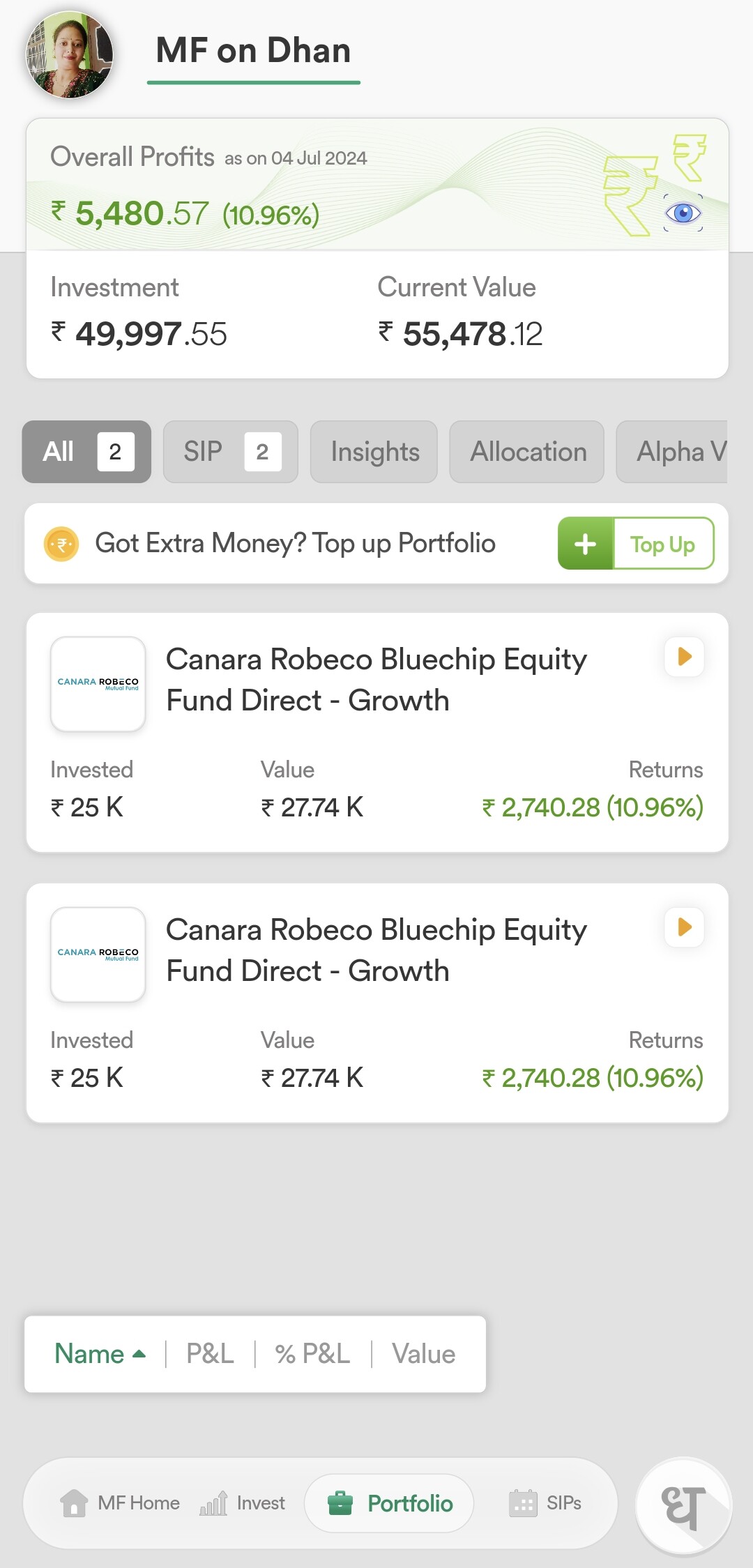Sort holdings by Value

pos(423,1354)
